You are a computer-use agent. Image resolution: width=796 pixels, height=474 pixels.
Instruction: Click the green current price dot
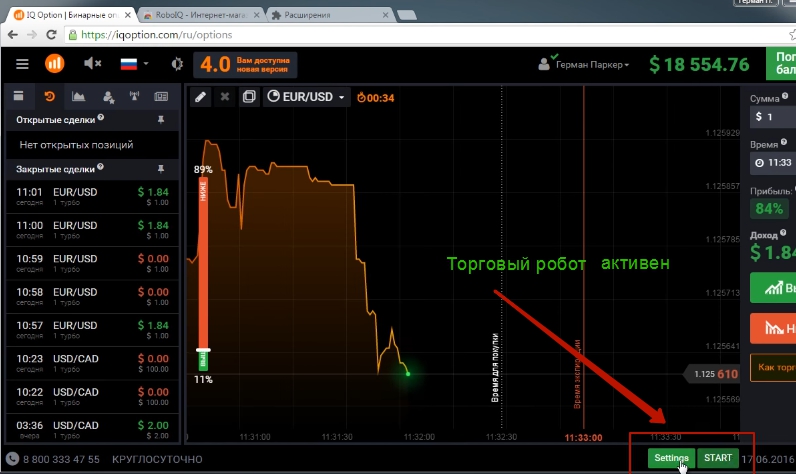(x=408, y=374)
